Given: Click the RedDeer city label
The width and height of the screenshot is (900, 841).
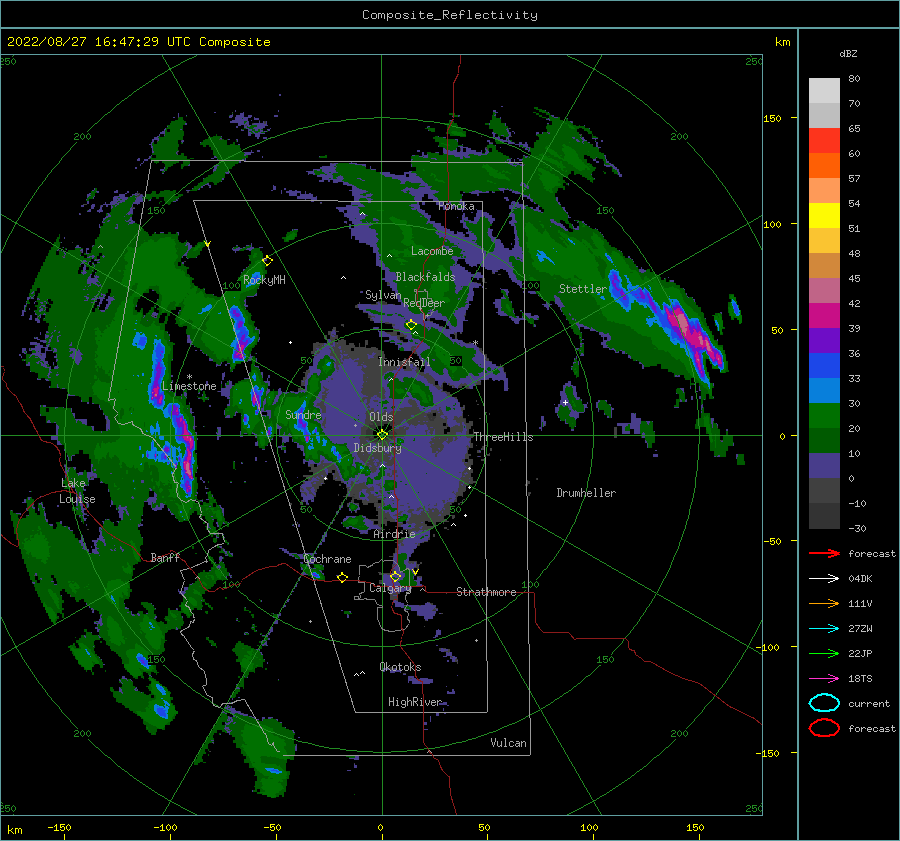Looking at the screenshot, I should [x=424, y=303].
